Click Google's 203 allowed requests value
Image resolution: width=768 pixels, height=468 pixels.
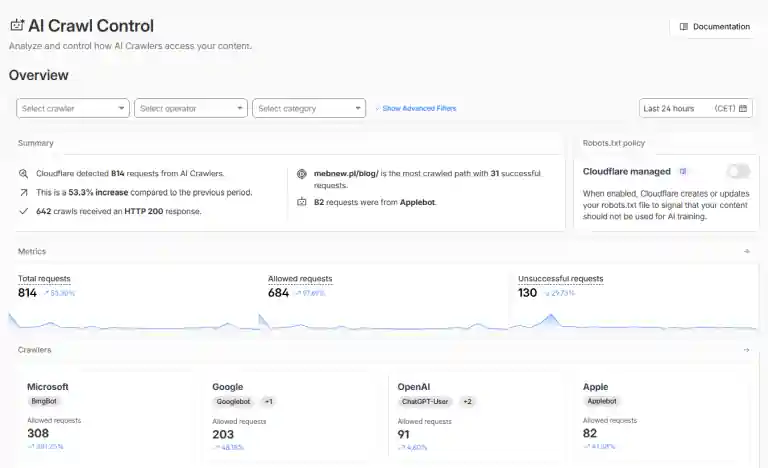(223, 434)
